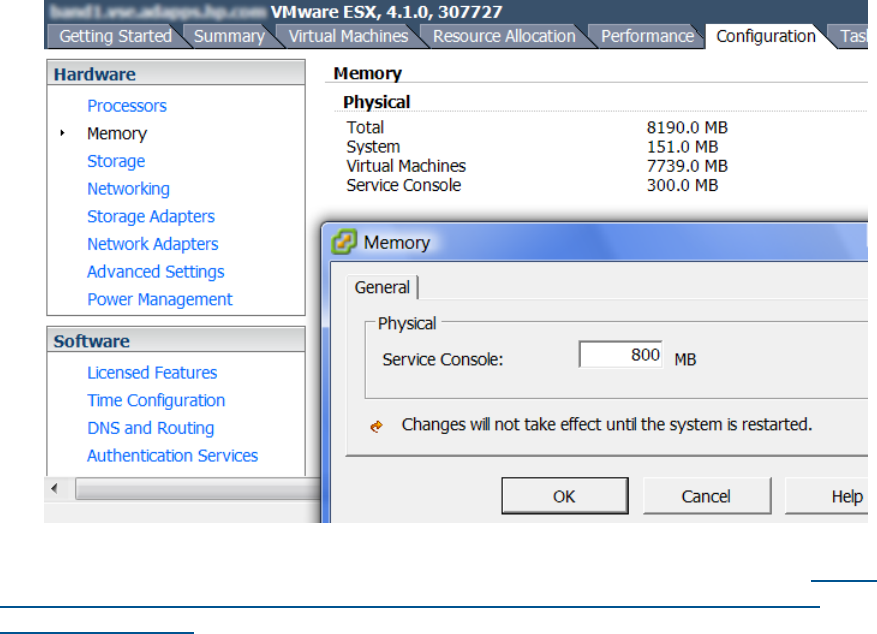
Task: Click the Help button
Action: [830, 496]
